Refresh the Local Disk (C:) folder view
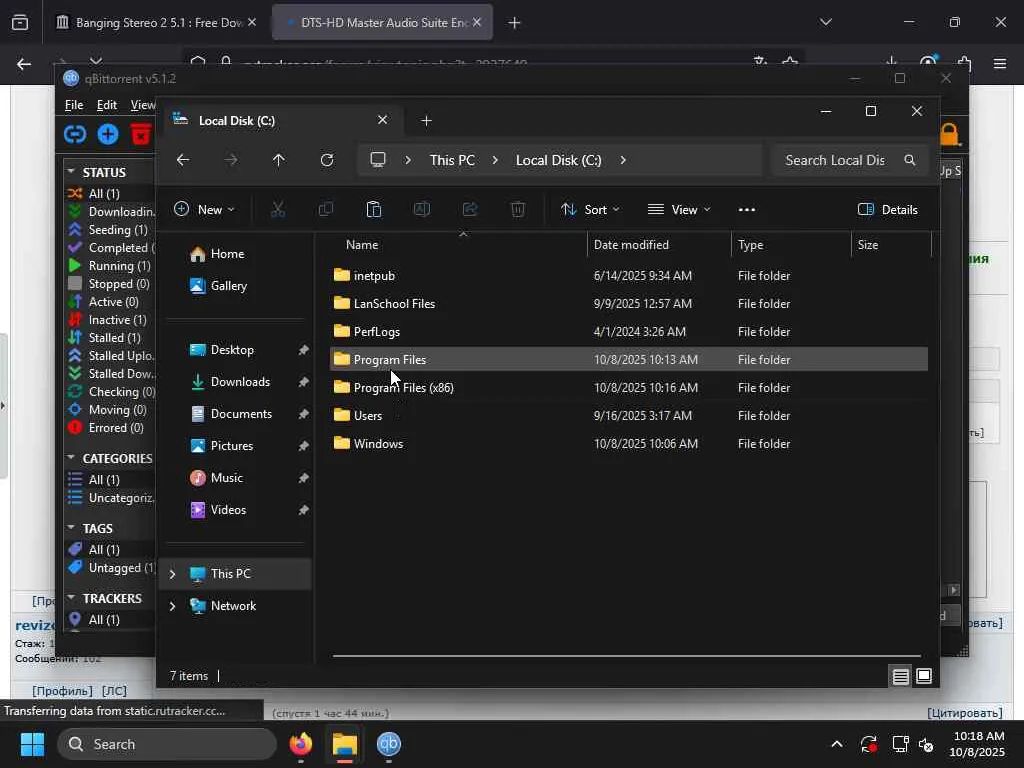 [x=327, y=160]
